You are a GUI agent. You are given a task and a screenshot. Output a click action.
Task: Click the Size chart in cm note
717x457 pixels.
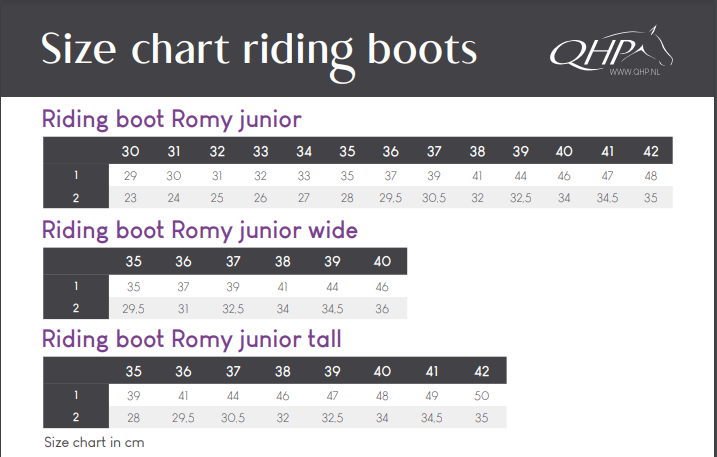point(94,442)
